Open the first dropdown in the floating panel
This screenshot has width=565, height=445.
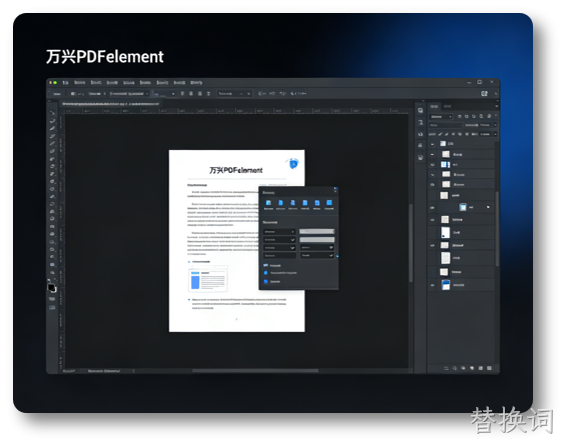(279, 232)
